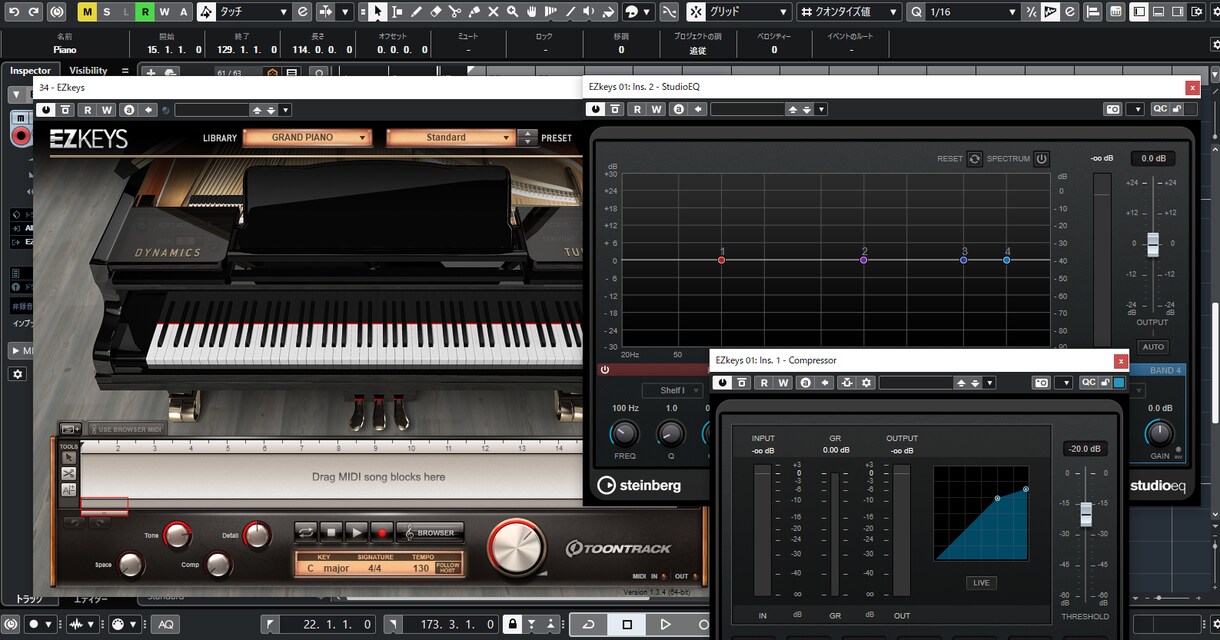Toggle the EZkeys Follow Host button
This screenshot has width=1220, height=640.
448,568
